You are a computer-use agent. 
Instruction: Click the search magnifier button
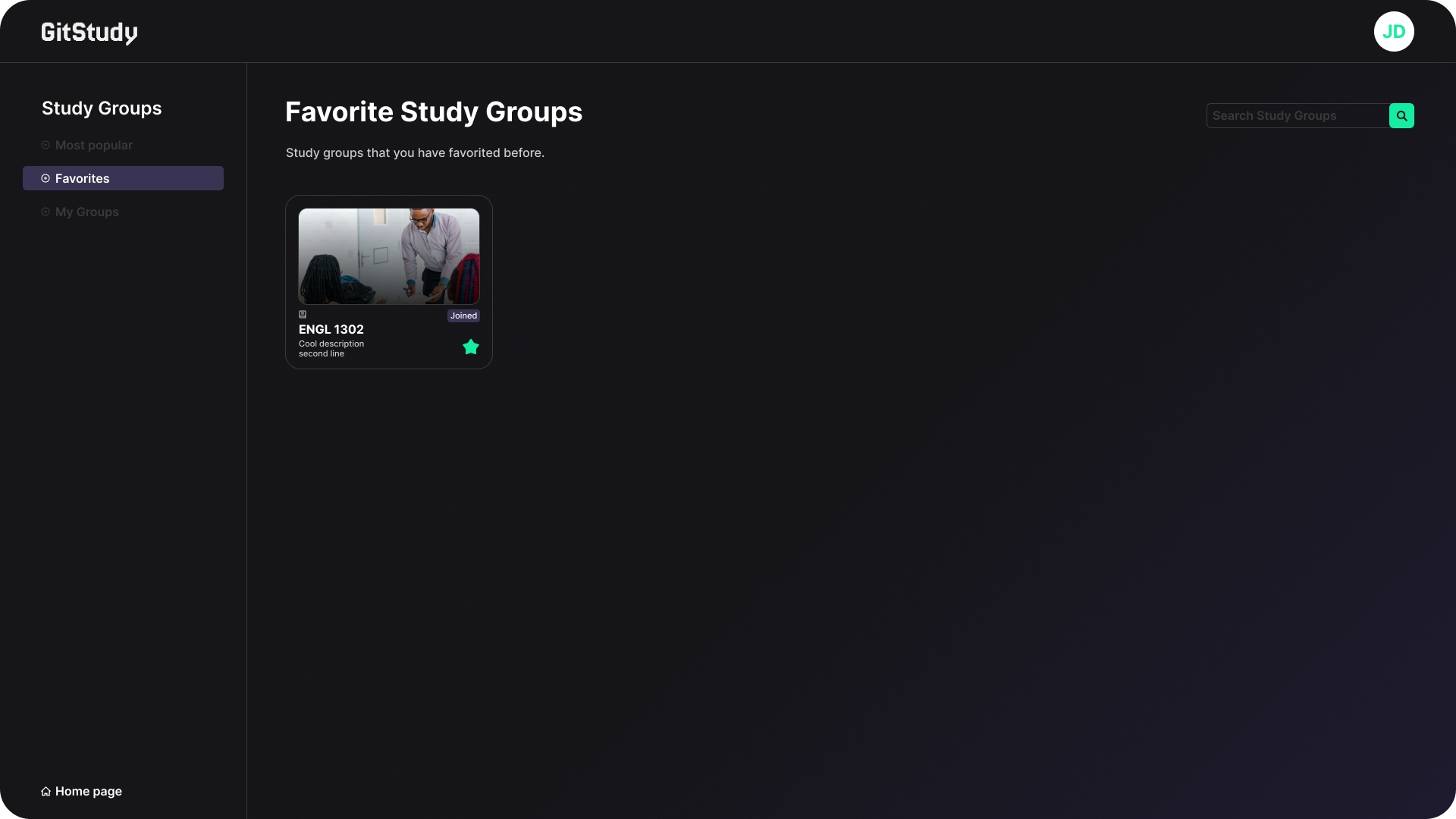click(1401, 116)
